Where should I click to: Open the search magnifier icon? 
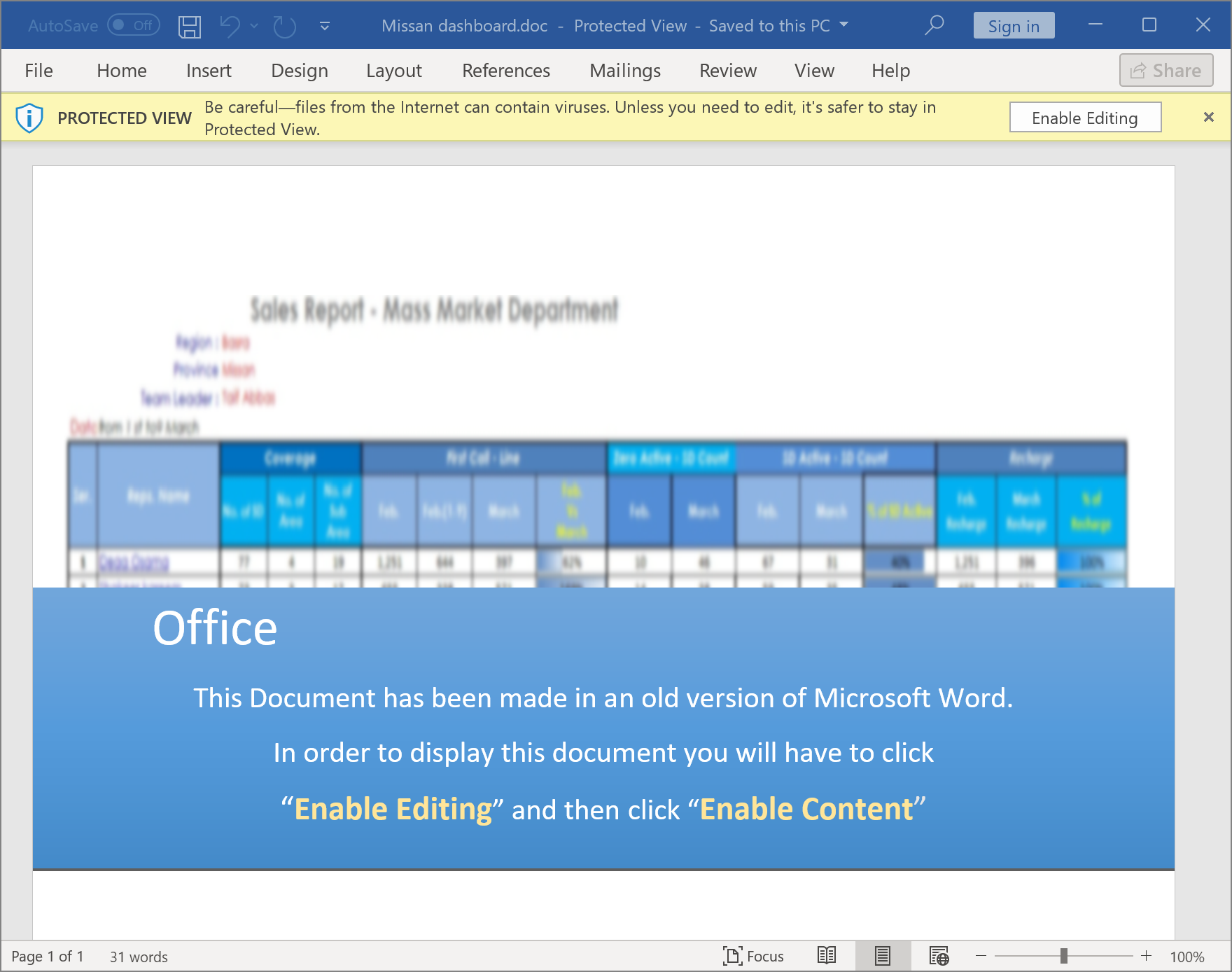934,26
